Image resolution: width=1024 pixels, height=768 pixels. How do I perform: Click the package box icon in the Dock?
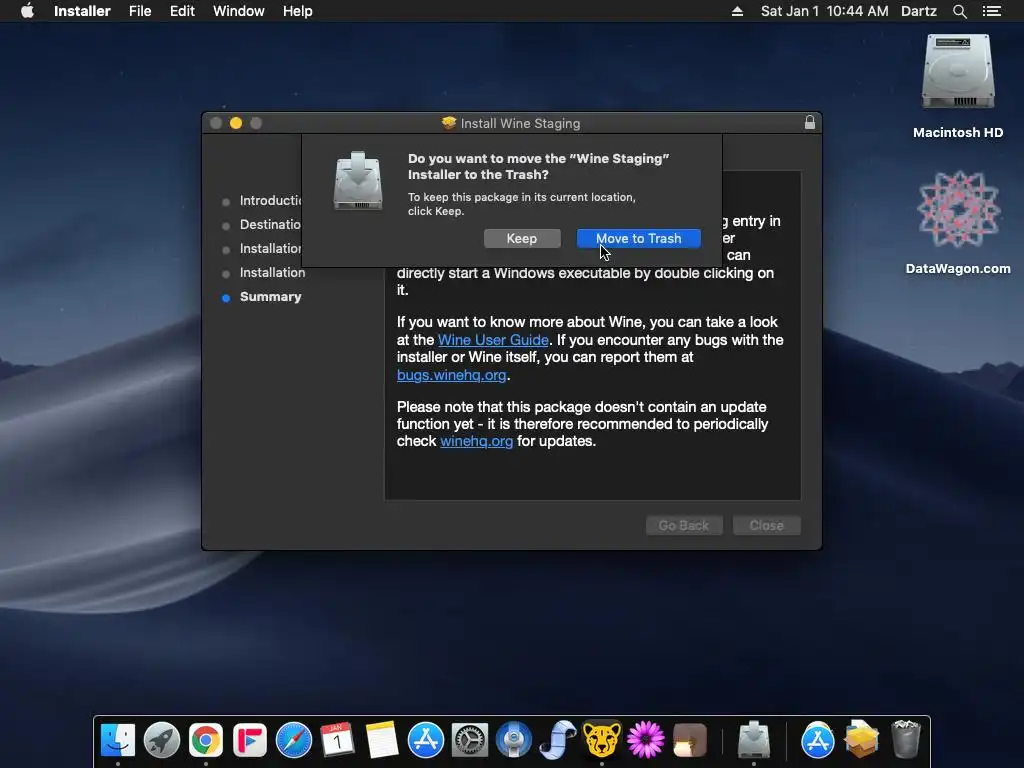pyautogui.click(x=861, y=739)
